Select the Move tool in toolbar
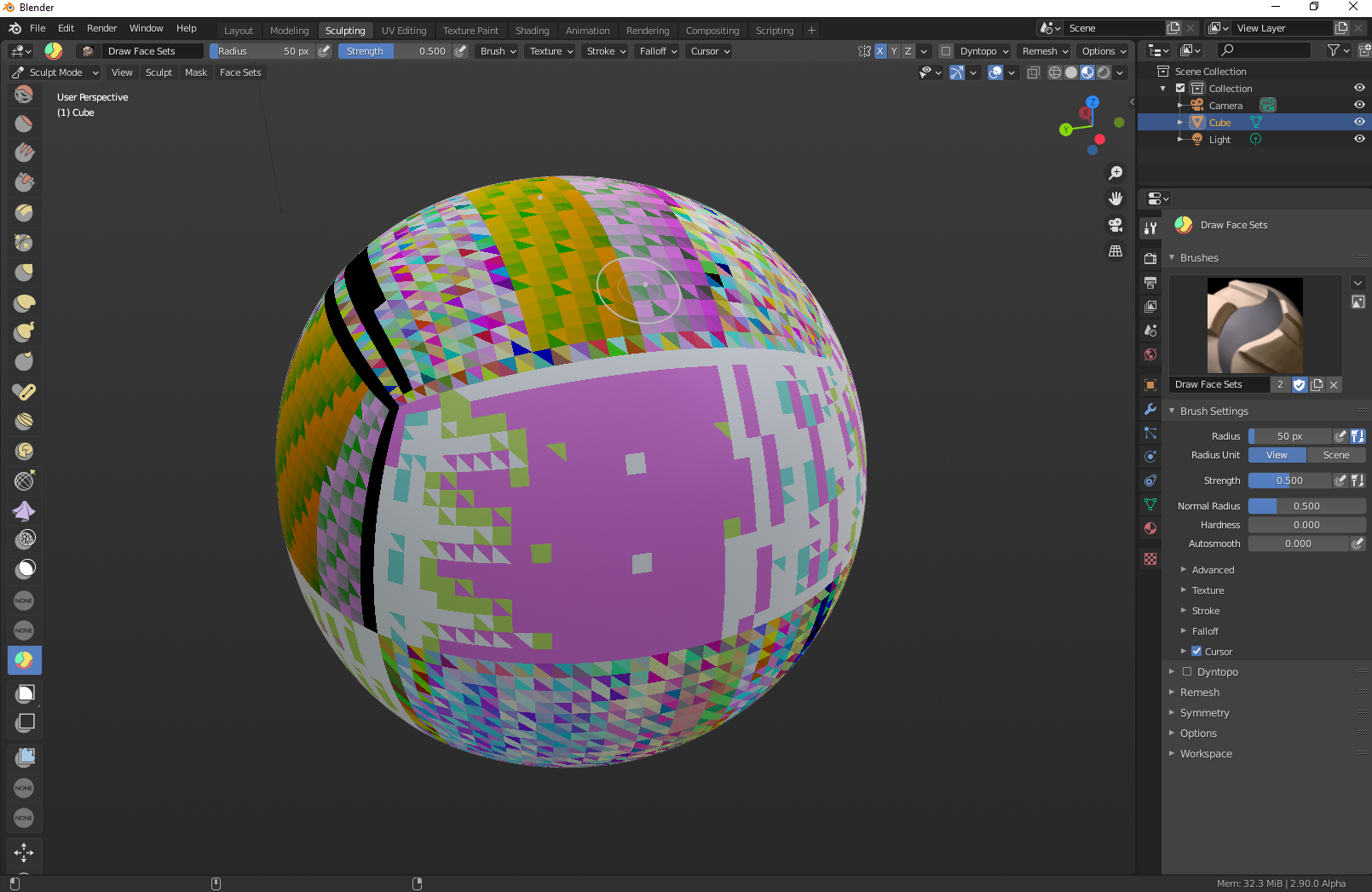The width and height of the screenshot is (1372, 892). pos(24,852)
